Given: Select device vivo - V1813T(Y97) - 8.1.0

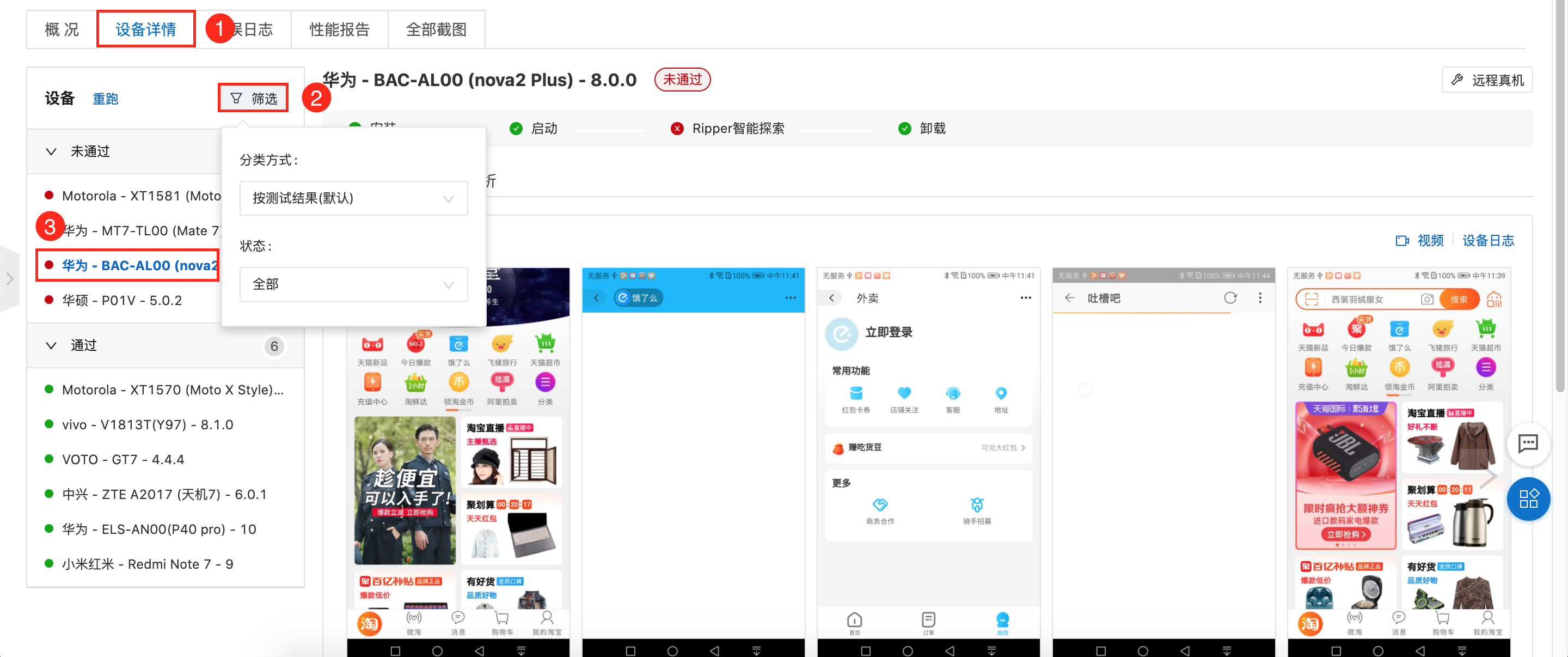Looking at the screenshot, I should point(148,424).
